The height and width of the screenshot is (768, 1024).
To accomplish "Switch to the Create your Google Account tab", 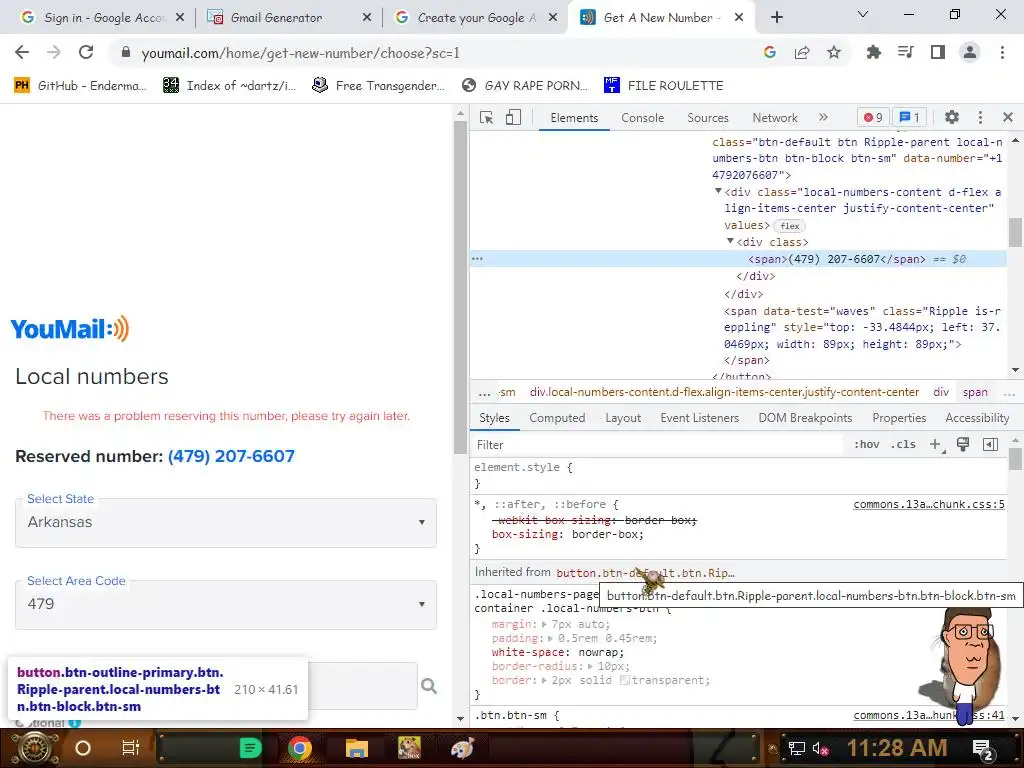I will pos(476,18).
